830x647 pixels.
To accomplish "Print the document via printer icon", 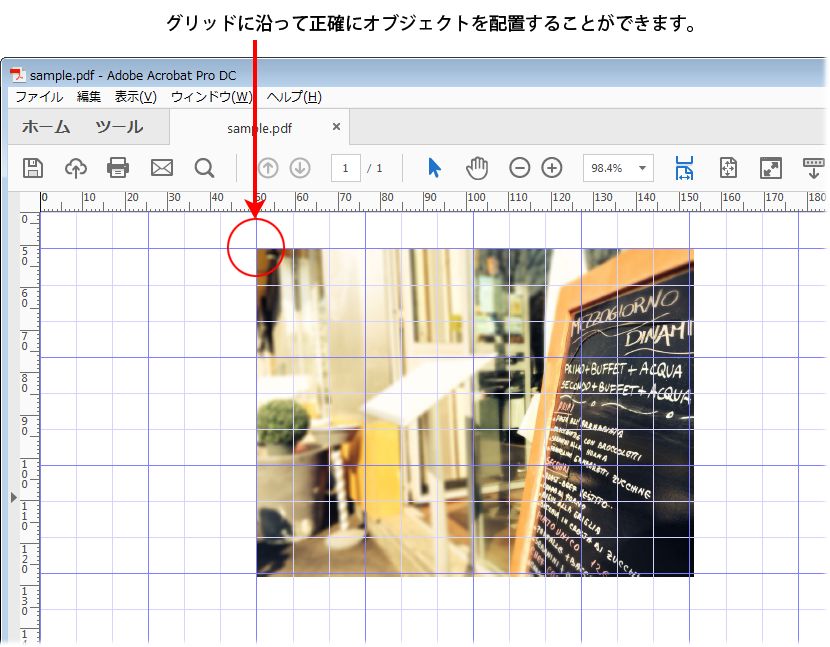I will tap(118, 168).
